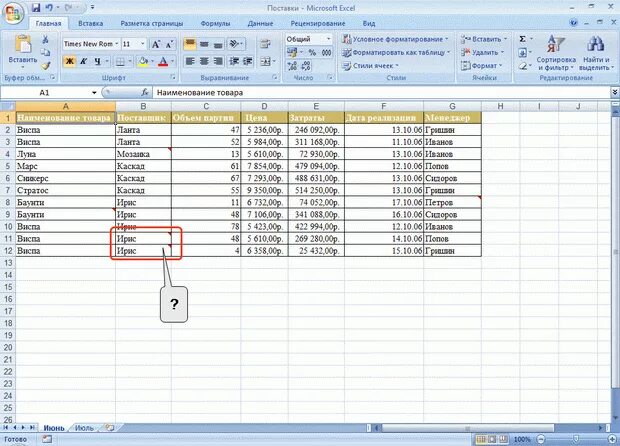Increase font size with the large A icon
Image resolution: width=620 pixels, height=446 pixels.
[156, 44]
